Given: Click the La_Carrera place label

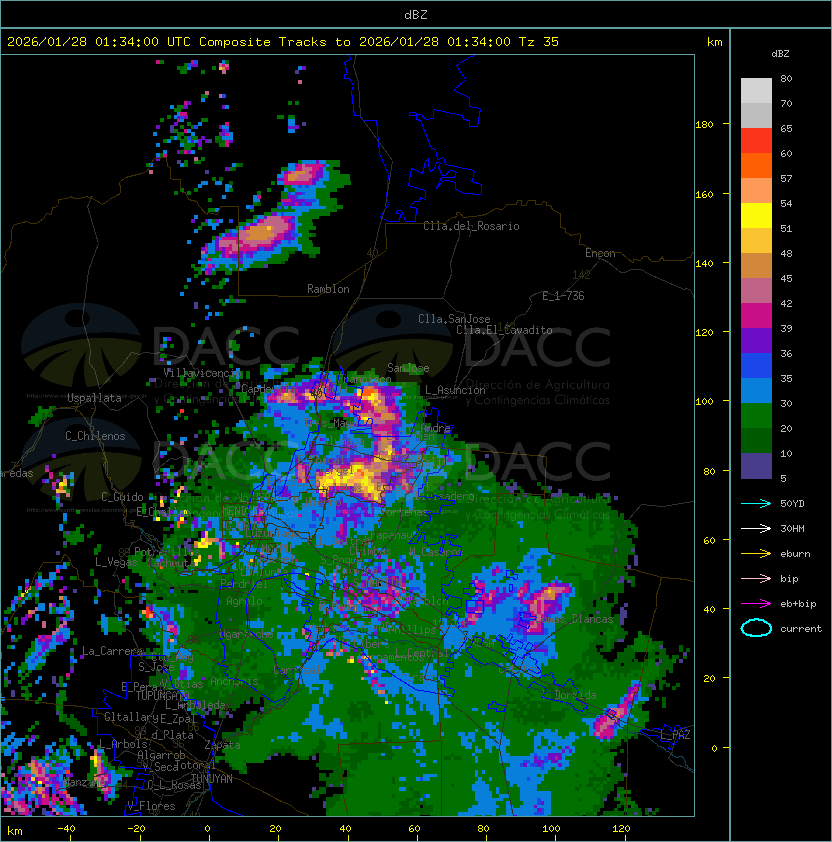Looking at the screenshot, I should click(112, 651).
